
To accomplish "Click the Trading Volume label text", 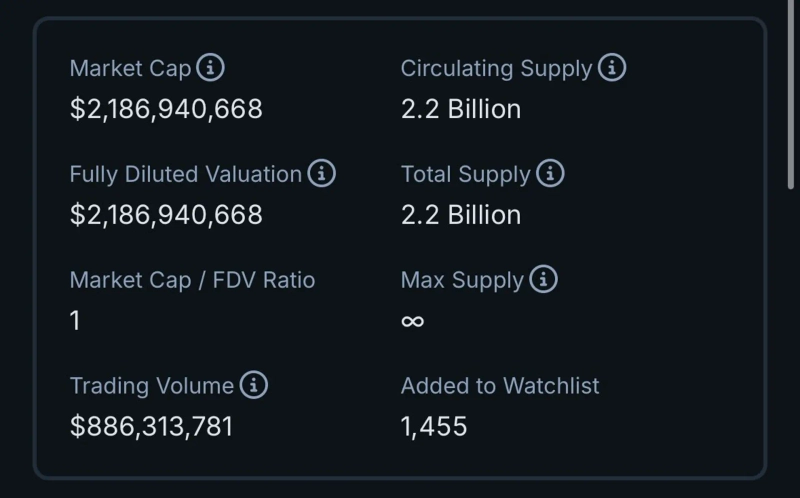I will 151,386.
